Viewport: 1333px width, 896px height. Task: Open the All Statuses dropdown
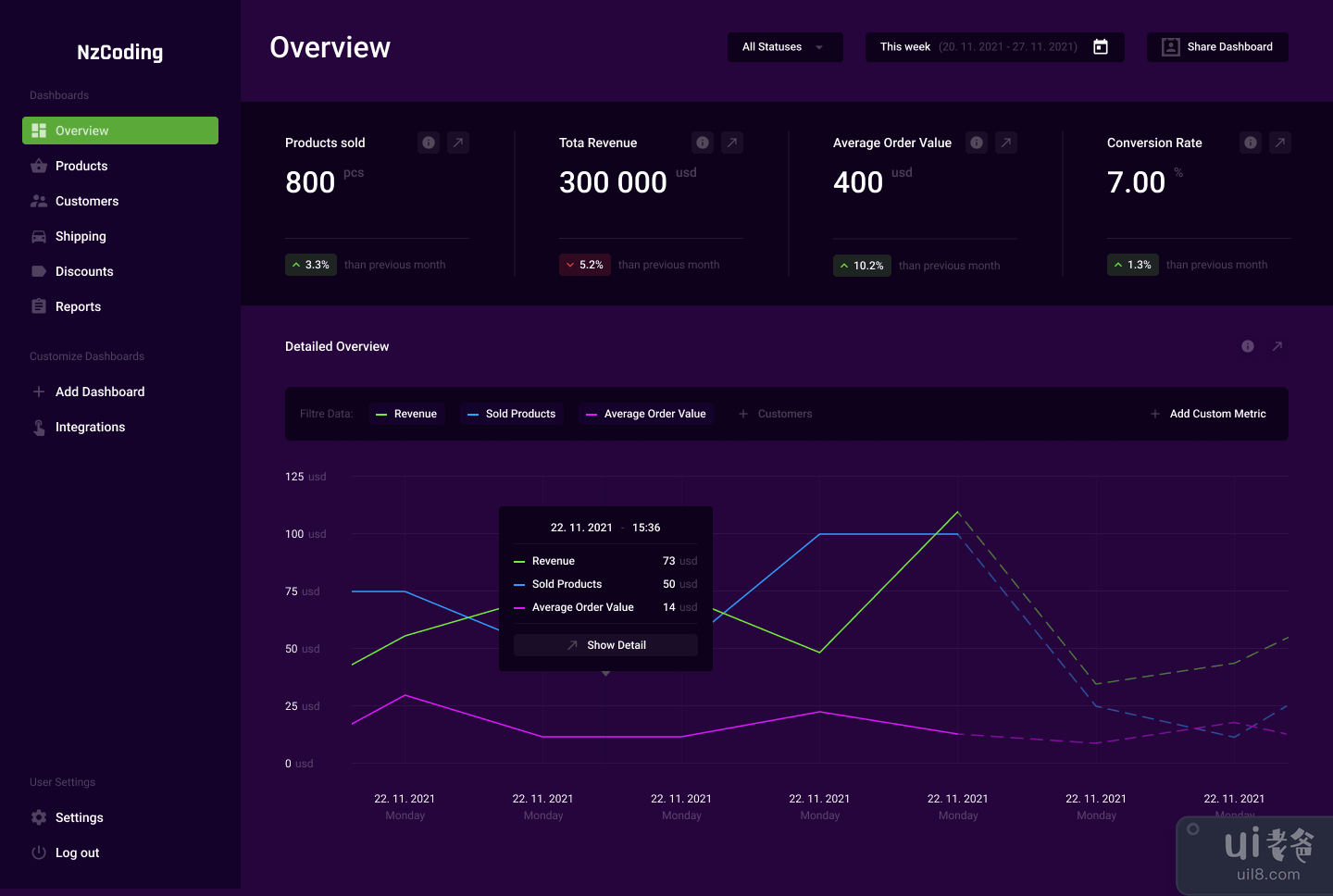click(x=784, y=47)
